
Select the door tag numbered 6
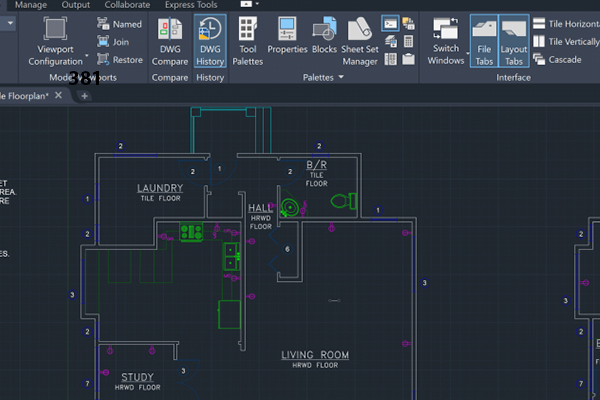[x=287, y=249]
